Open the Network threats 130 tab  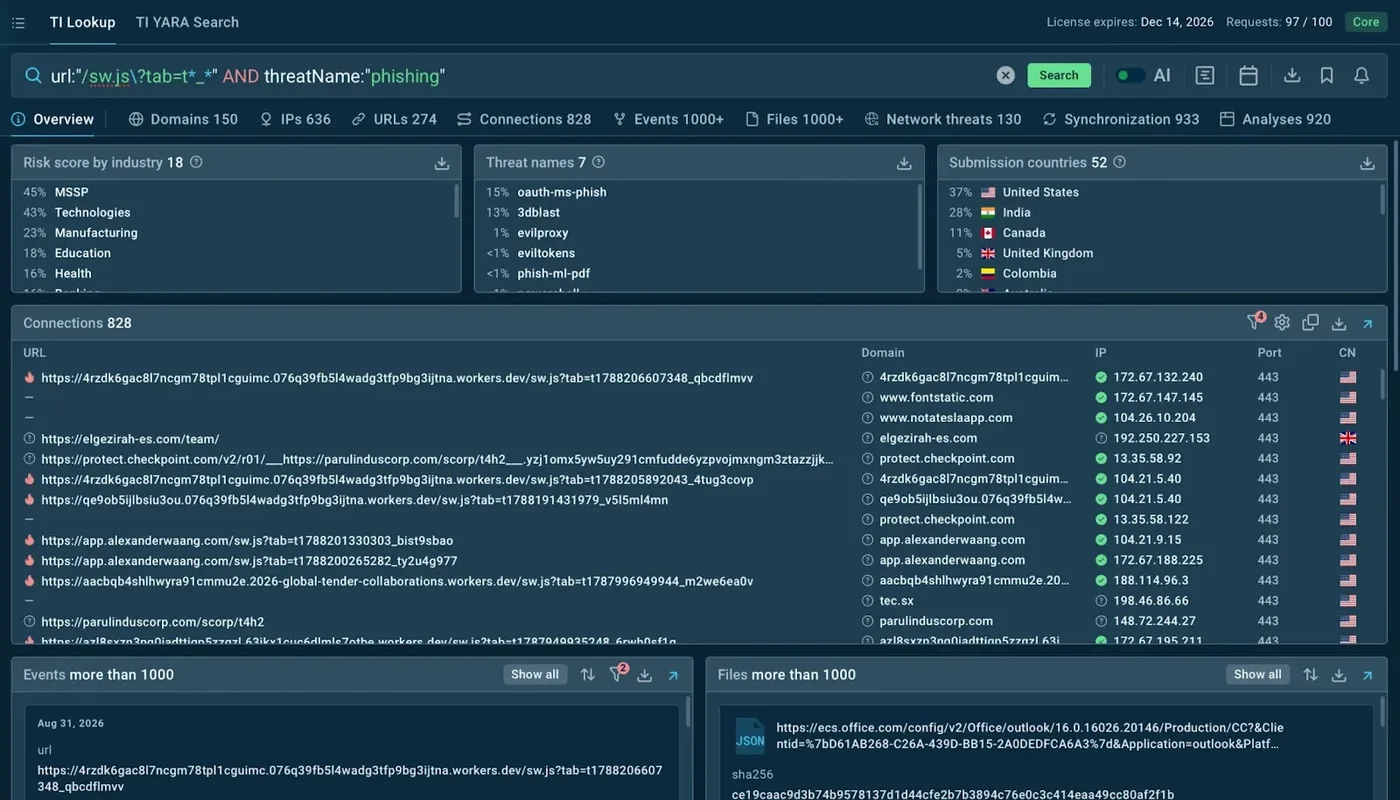(x=943, y=119)
